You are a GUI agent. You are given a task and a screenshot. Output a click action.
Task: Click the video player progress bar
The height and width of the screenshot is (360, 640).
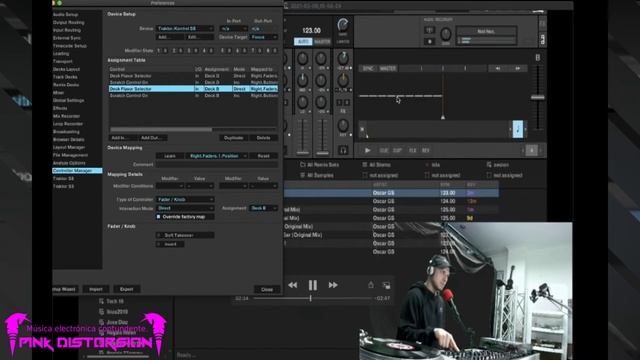313,298
